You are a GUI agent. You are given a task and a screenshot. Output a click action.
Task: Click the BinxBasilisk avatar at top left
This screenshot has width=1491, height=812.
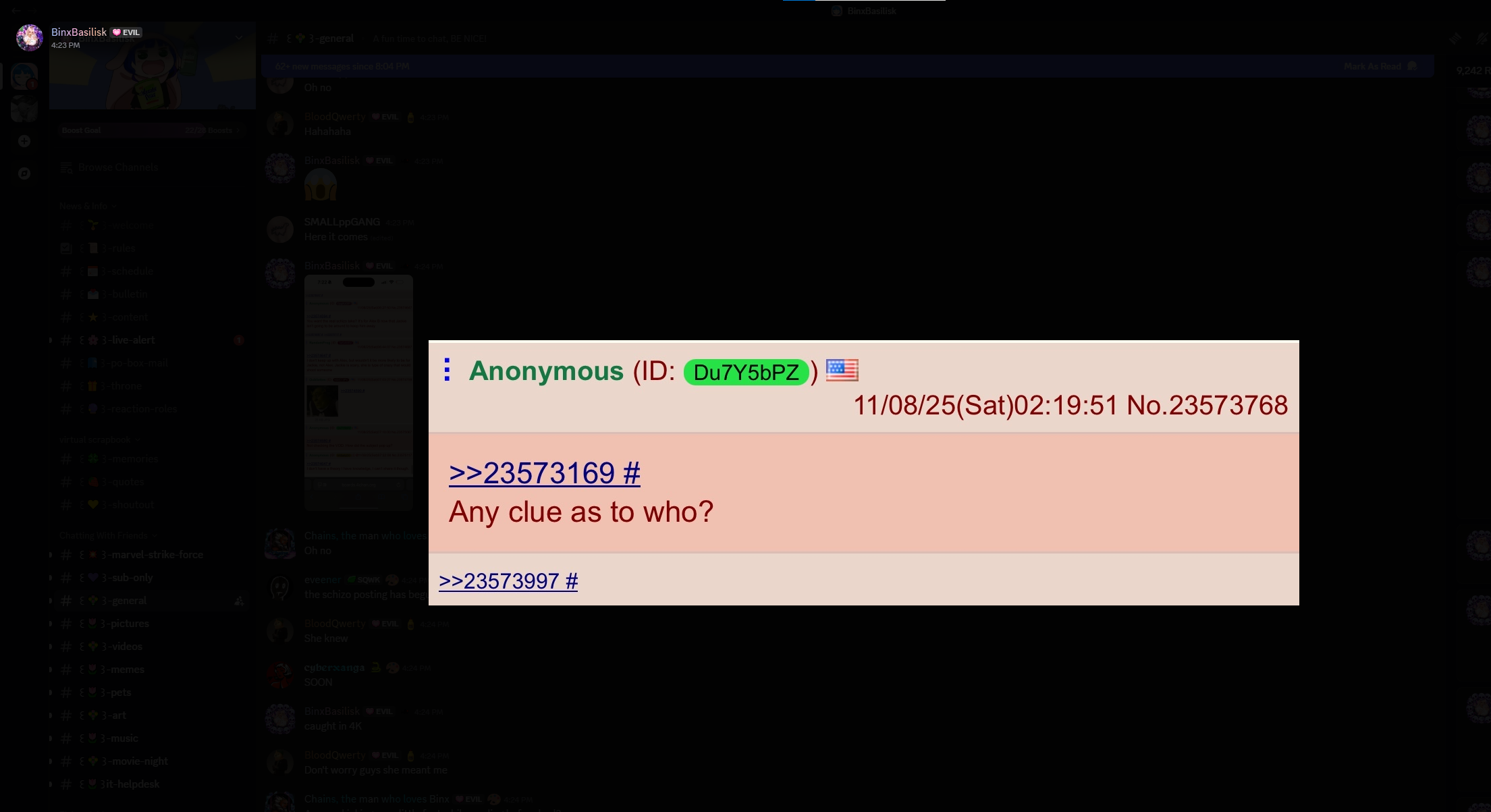pos(29,38)
